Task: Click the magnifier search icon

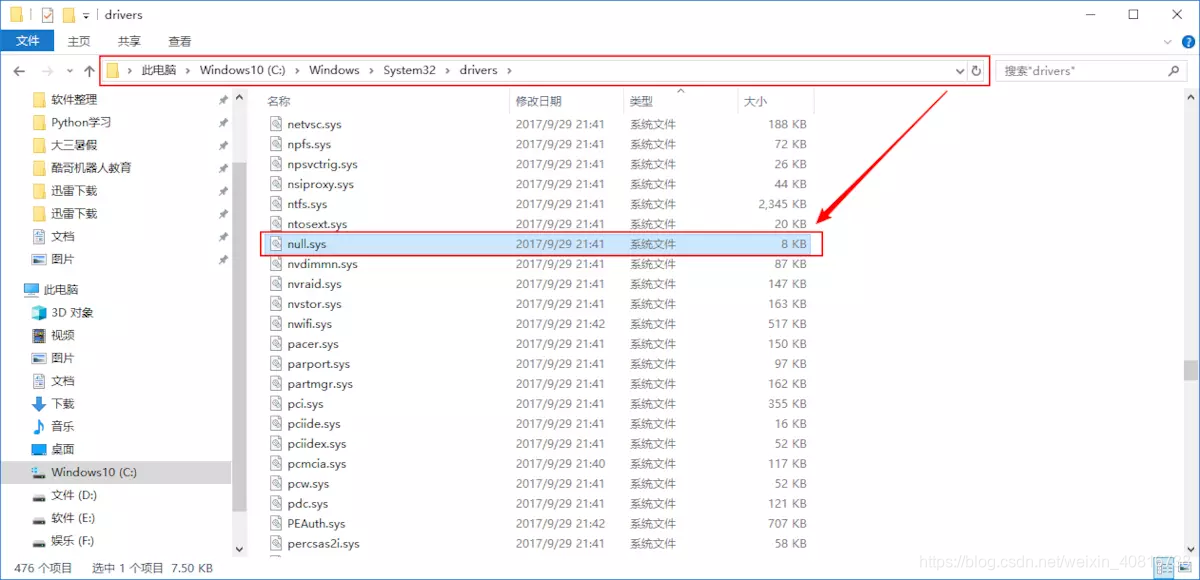Action: coord(1174,71)
